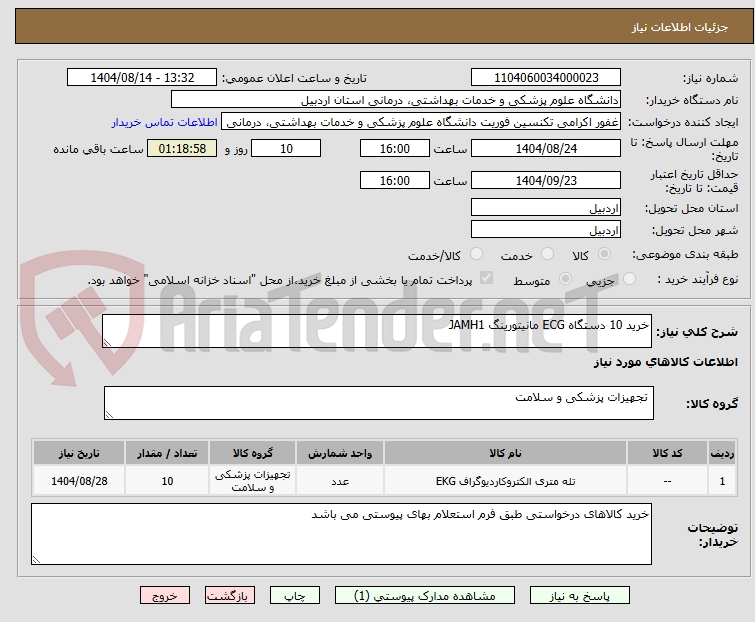Click the buyer notes text area
755x622 pixels.
point(341,534)
